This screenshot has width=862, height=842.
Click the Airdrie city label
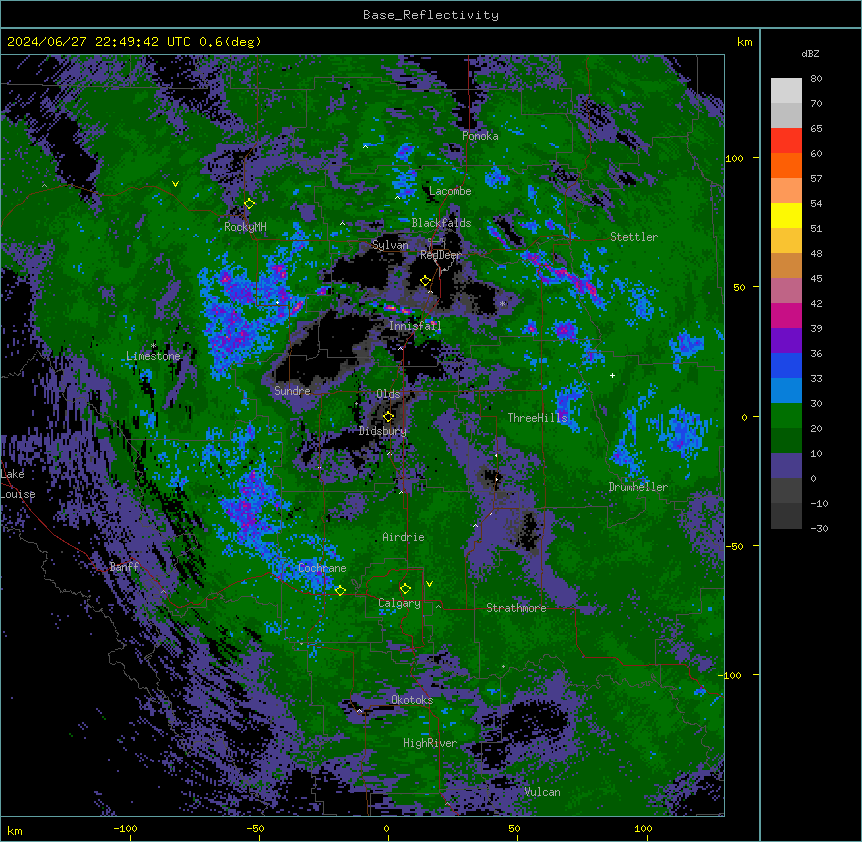pos(403,537)
